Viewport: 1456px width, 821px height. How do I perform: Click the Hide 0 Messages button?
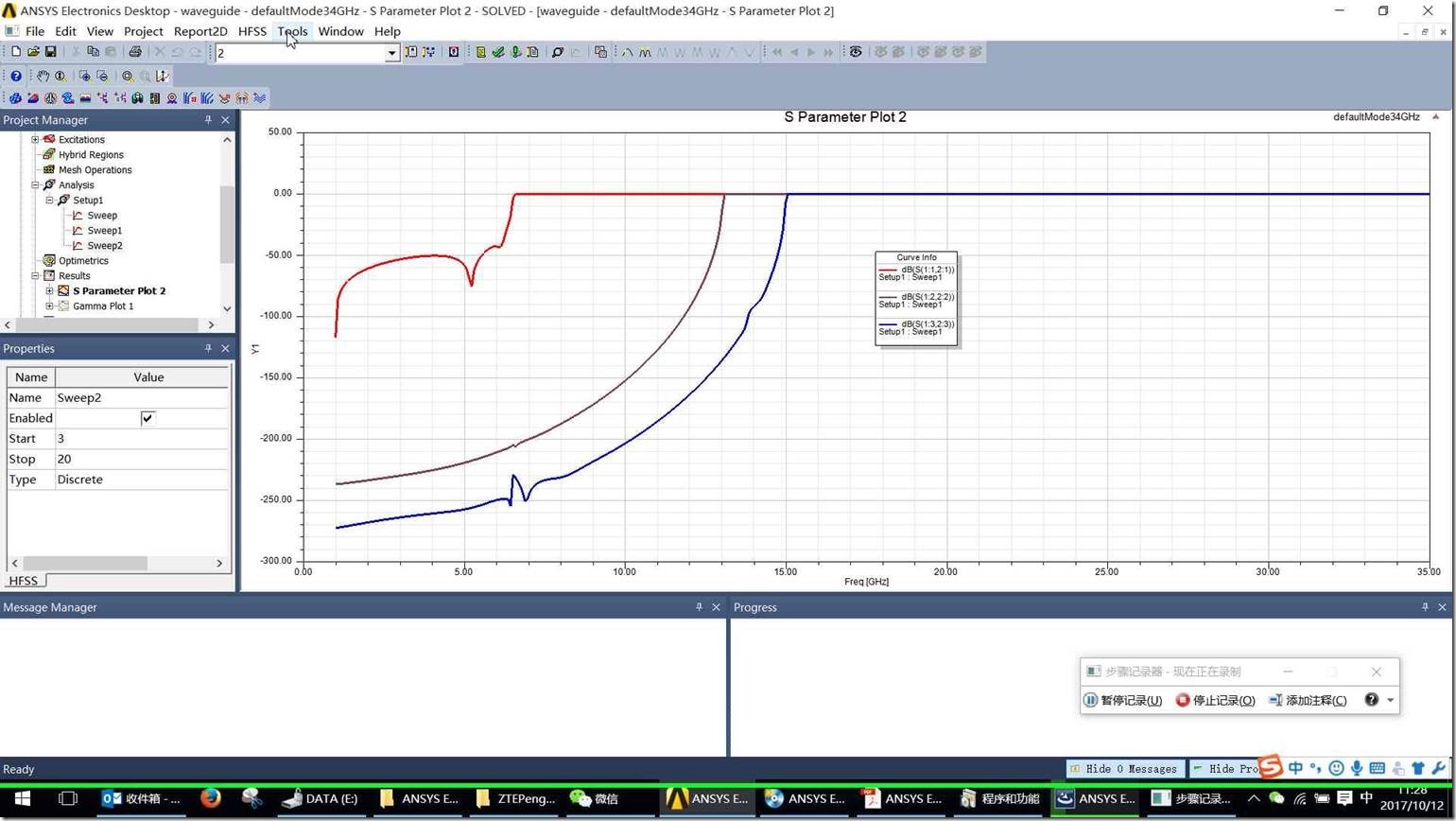[x=1124, y=769]
